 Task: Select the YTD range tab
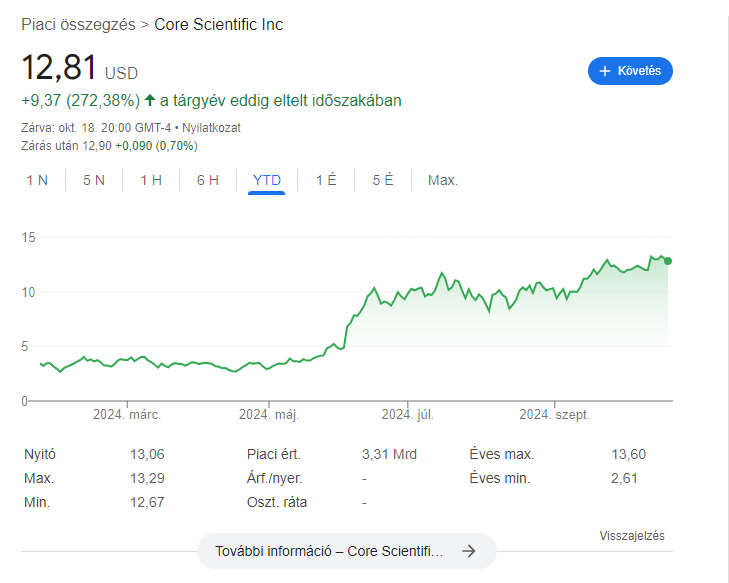(x=266, y=180)
